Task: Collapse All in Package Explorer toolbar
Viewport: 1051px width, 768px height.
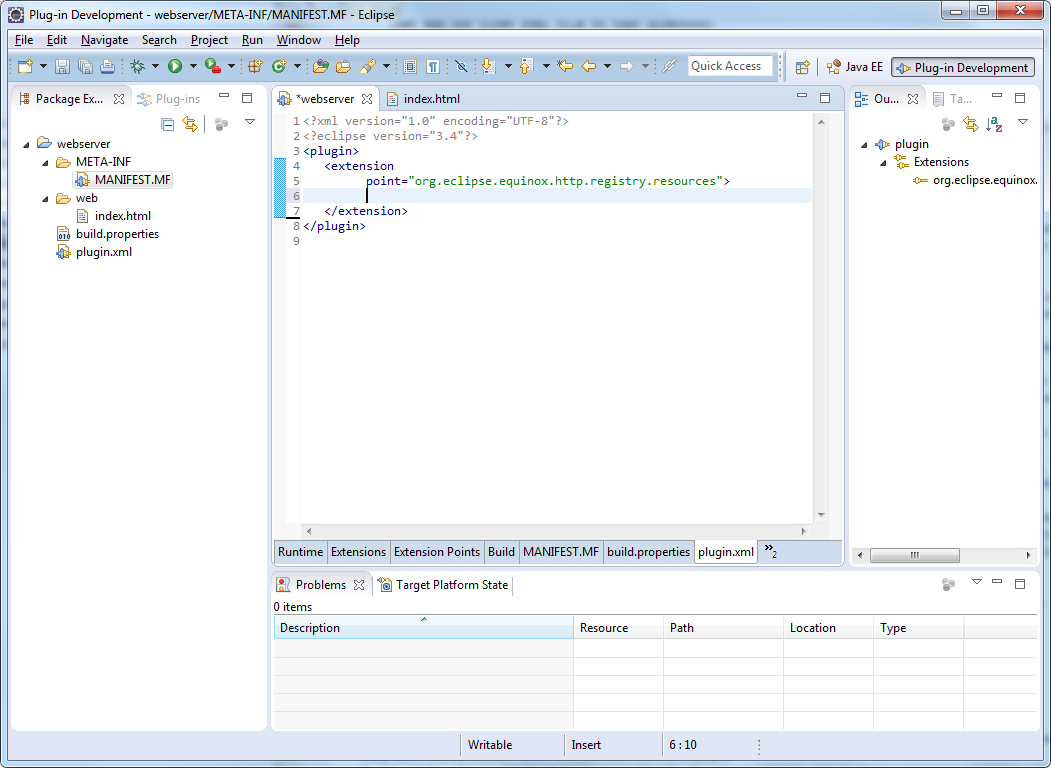Action: pos(168,124)
